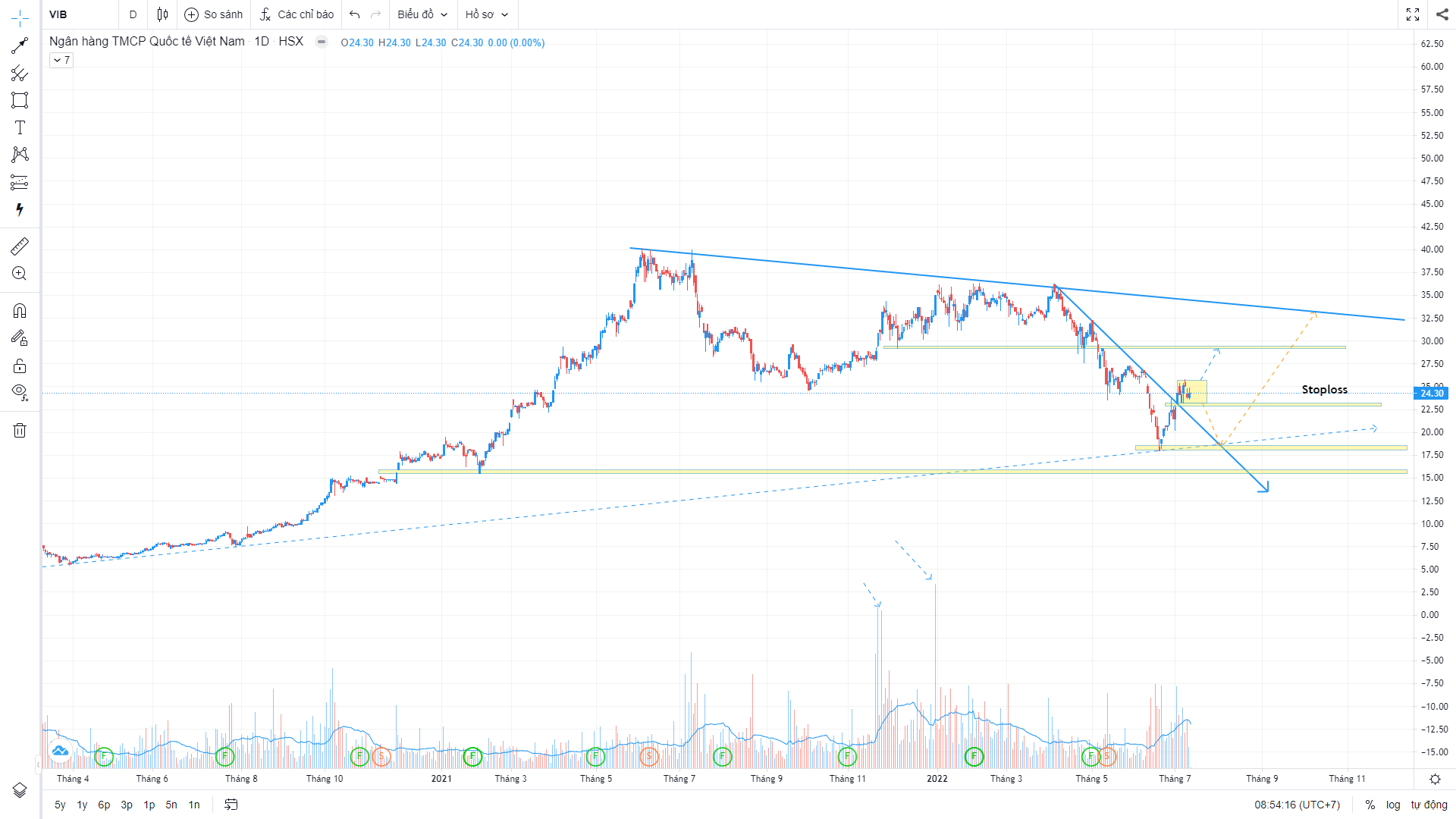The width and height of the screenshot is (1456, 819).
Task: Open the prediction and measurement tools
Action: click(20, 182)
